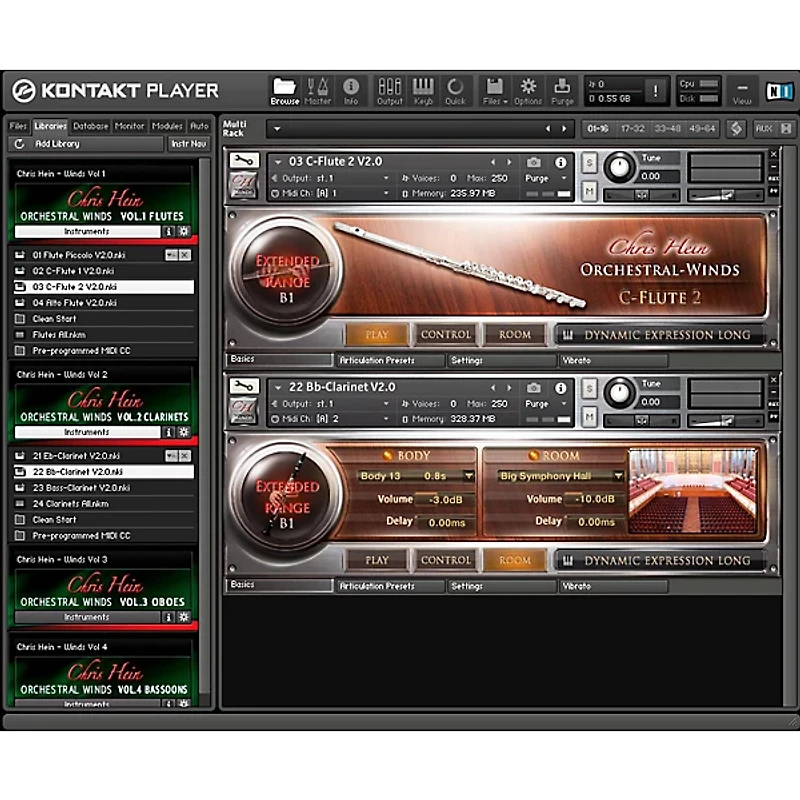Open the PLAY page on Bb-Clarinet
The height and width of the screenshot is (800, 800).
[377, 560]
